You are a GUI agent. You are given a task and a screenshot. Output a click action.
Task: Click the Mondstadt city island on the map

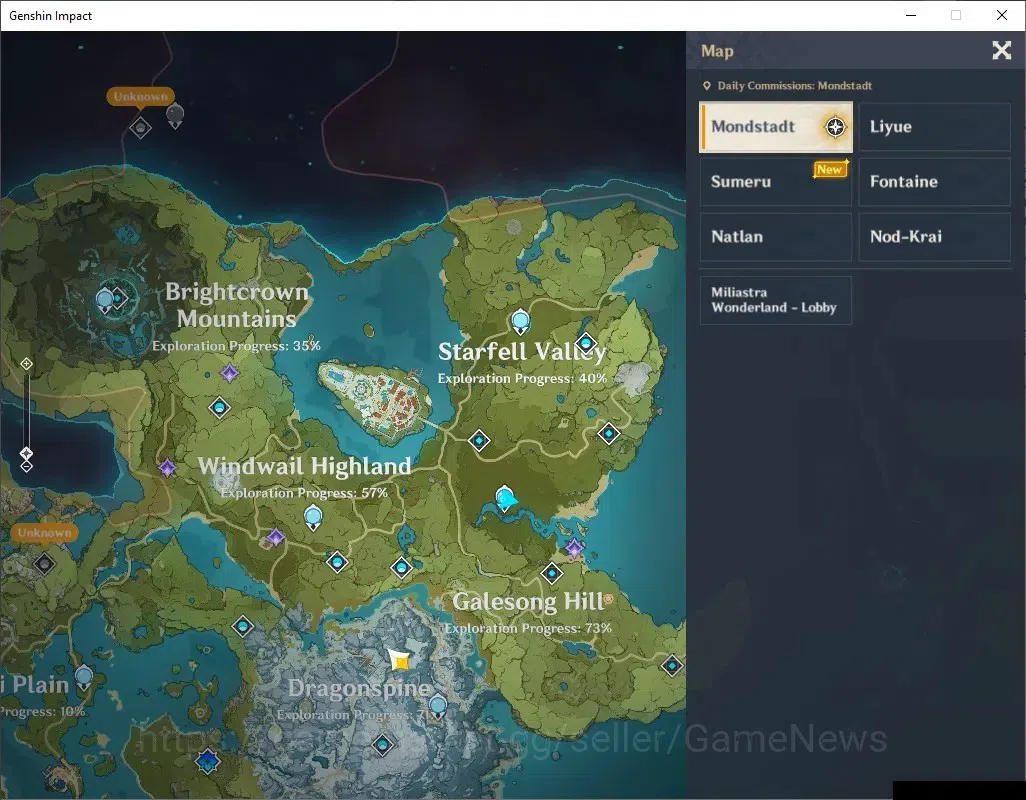pyautogui.click(x=374, y=399)
